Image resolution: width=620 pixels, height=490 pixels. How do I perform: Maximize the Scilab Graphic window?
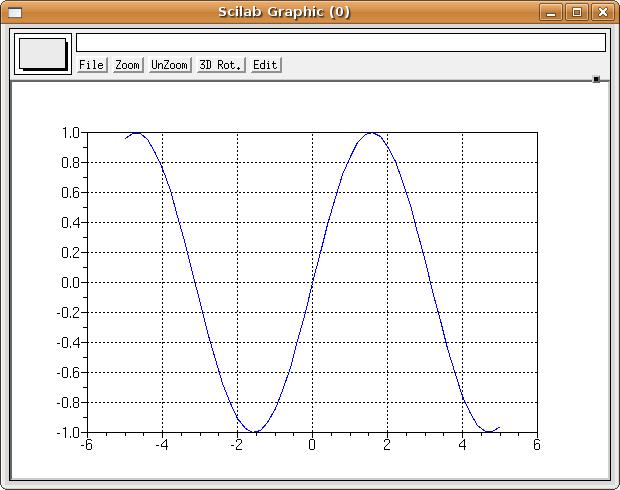(577, 12)
